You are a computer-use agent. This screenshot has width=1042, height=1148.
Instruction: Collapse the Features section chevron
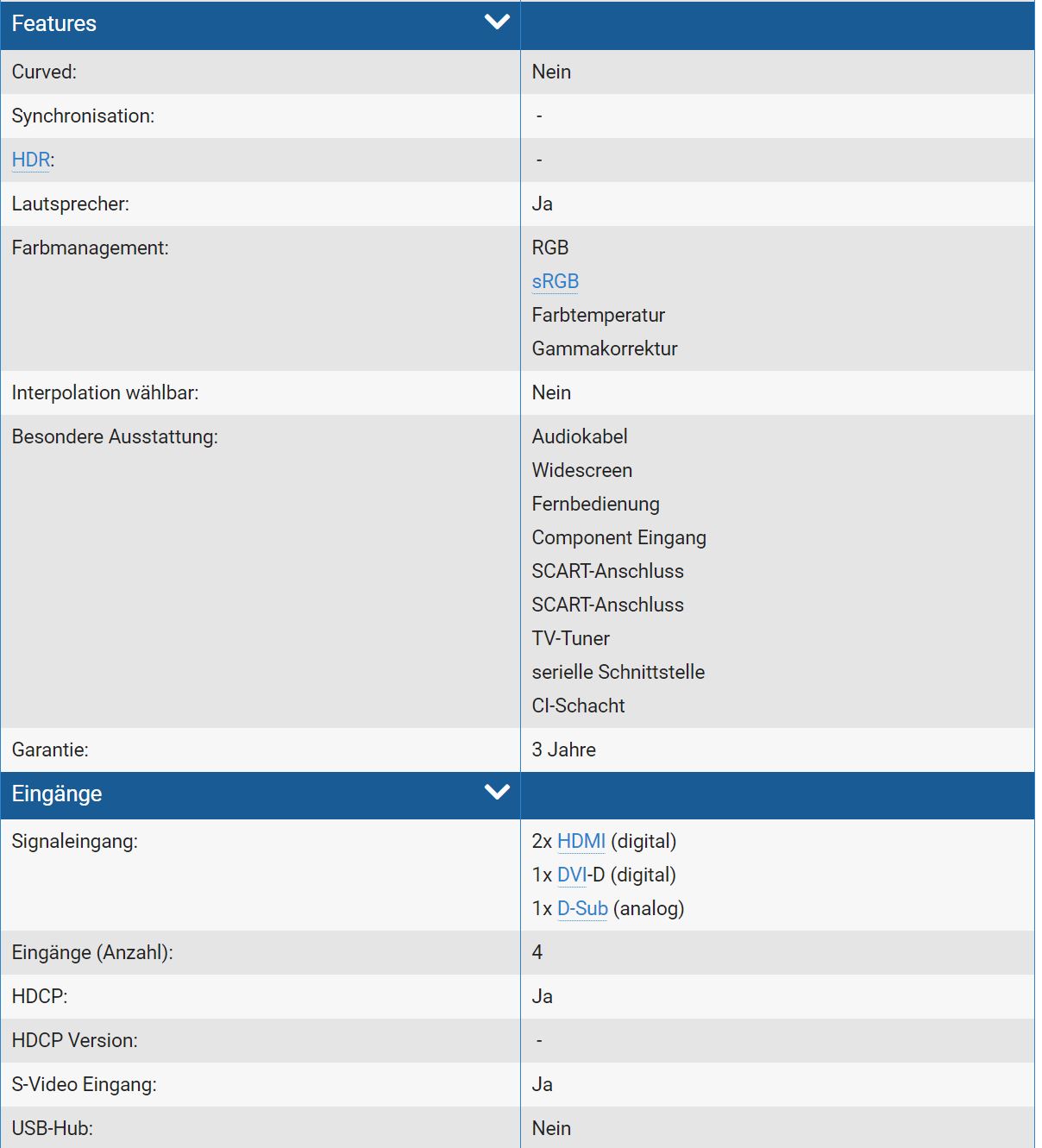click(497, 22)
